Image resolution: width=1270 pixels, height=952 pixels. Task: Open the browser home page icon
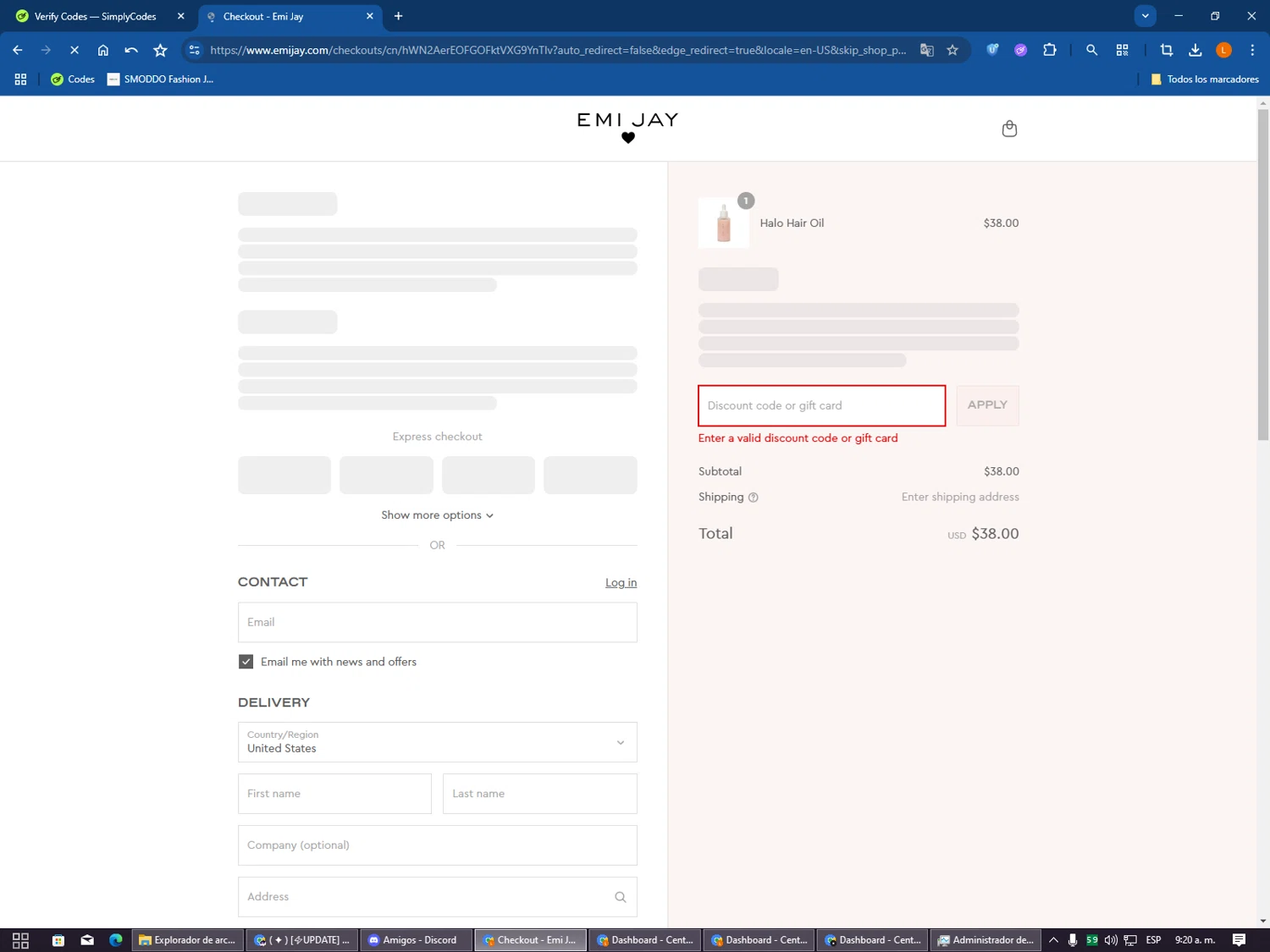[103, 50]
